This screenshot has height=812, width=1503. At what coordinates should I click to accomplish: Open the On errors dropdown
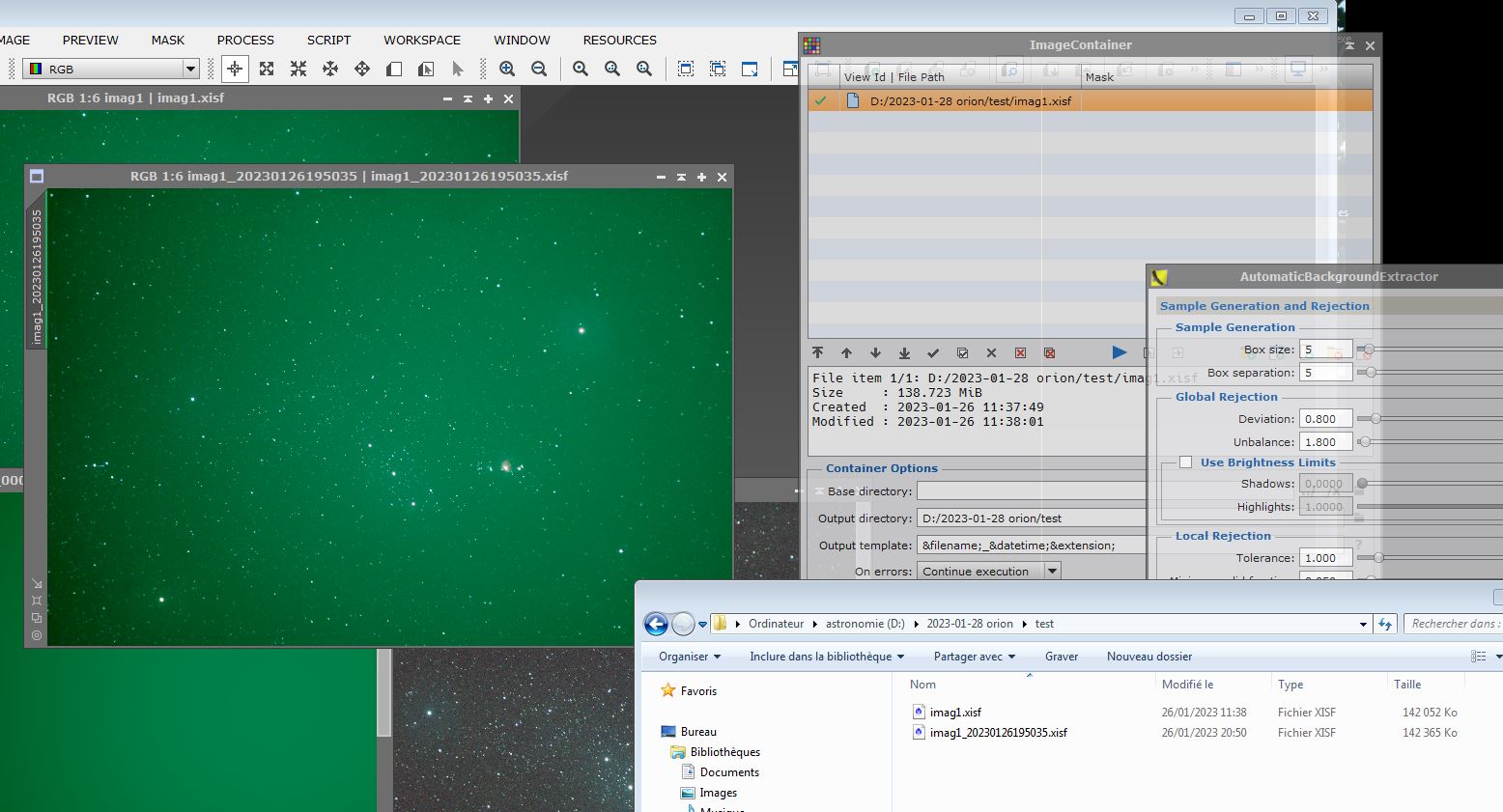[x=1052, y=572]
